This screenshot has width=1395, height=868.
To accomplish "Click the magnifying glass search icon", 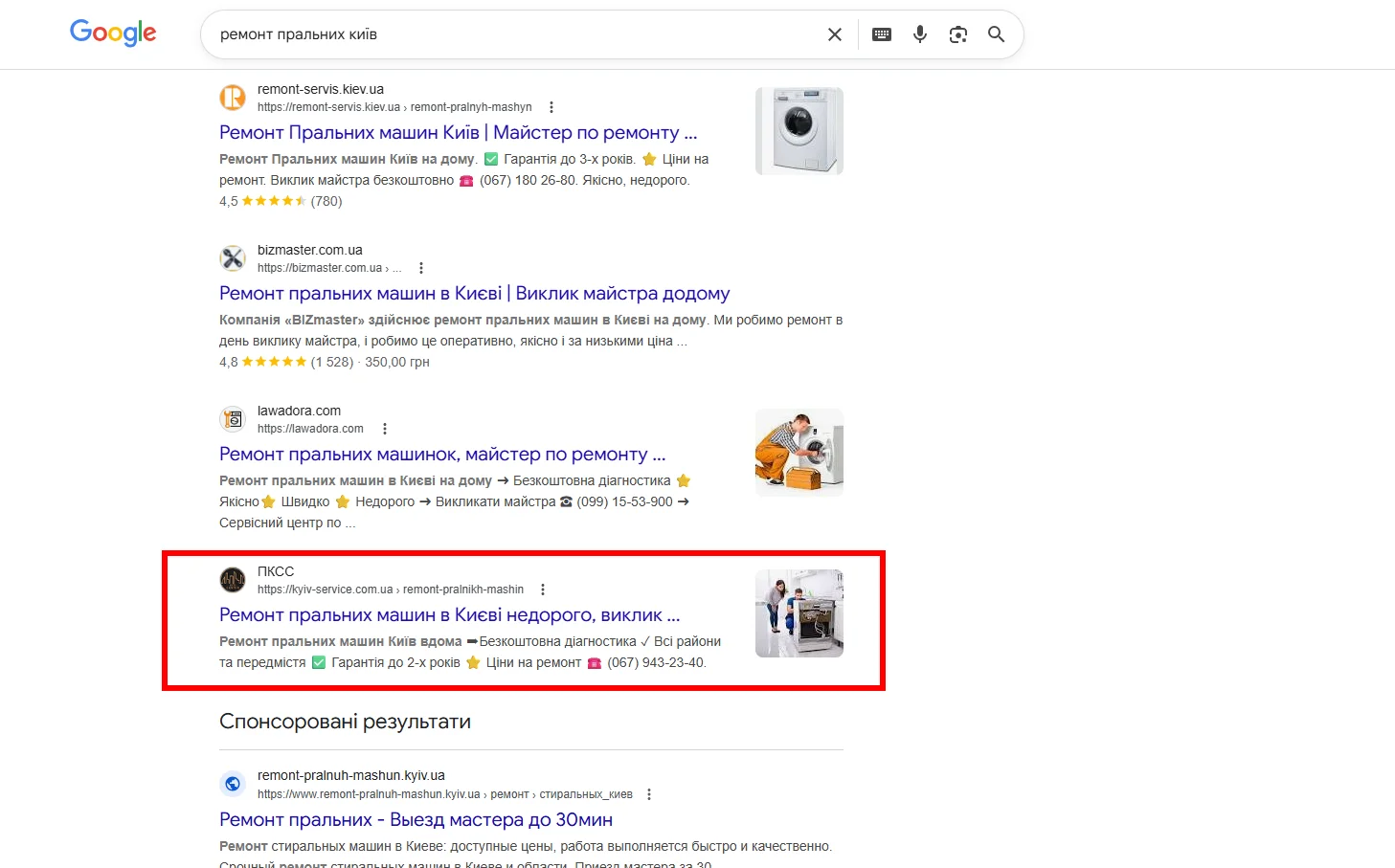I will point(996,33).
